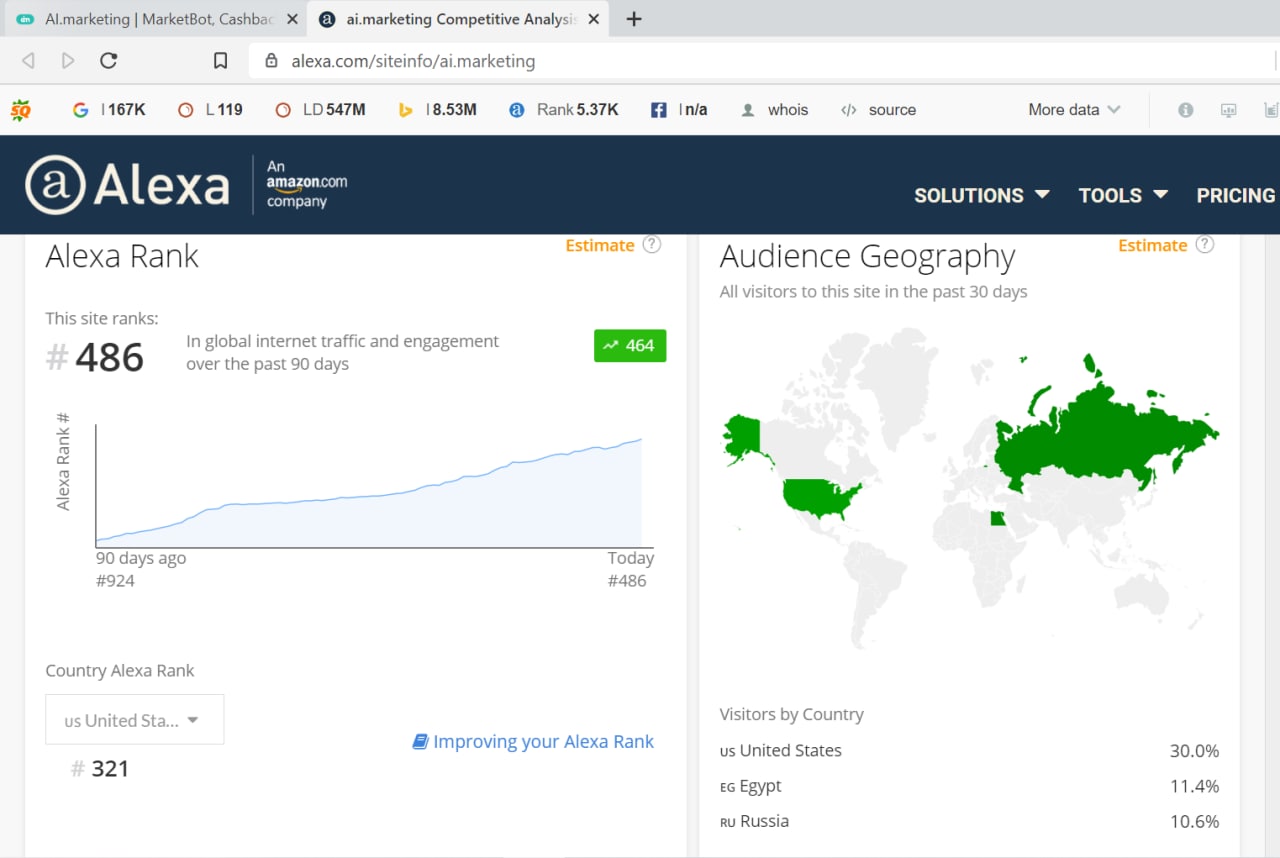Image resolution: width=1280 pixels, height=858 pixels.
Task: Go forward with the forward arrow
Action: pos(68,61)
